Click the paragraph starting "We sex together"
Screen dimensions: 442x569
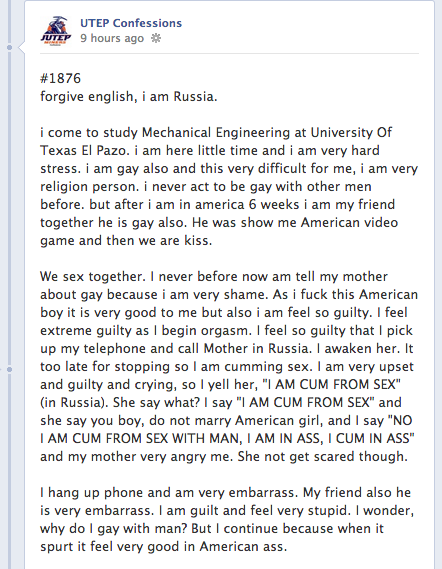(229, 367)
